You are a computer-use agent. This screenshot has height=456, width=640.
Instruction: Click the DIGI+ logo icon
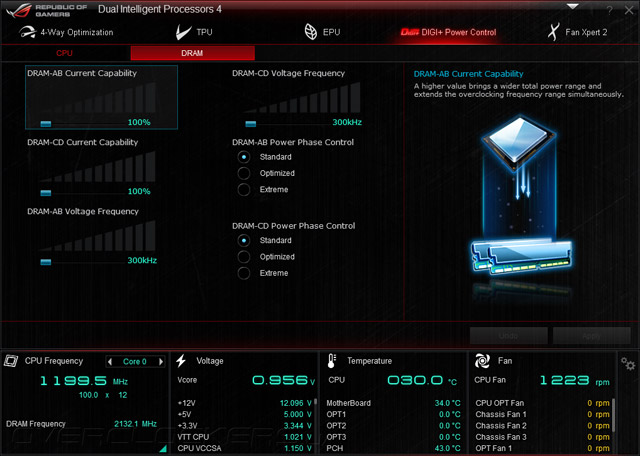(409, 32)
